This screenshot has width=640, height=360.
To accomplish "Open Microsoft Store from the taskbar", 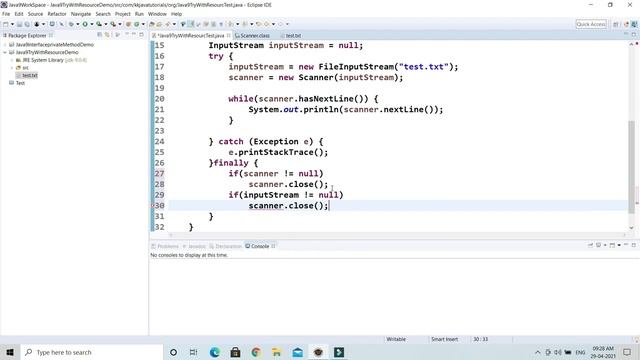I will coord(236,352).
